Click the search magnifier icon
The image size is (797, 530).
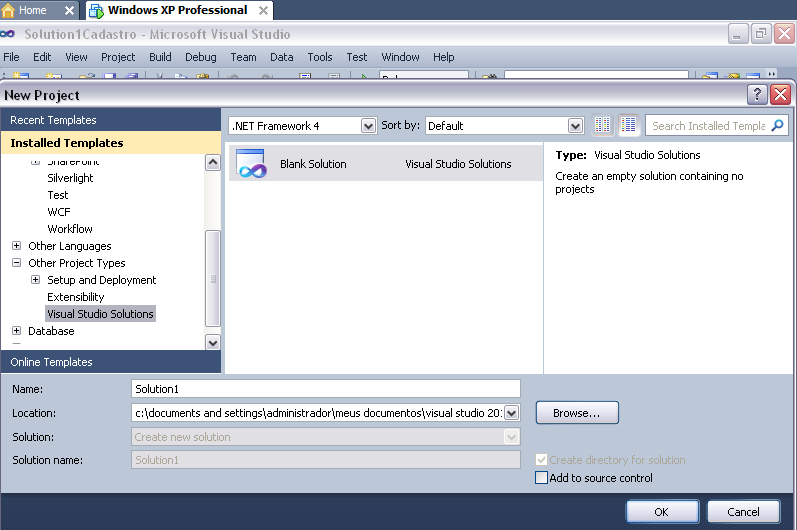pyautogui.click(x=777, y=125)
